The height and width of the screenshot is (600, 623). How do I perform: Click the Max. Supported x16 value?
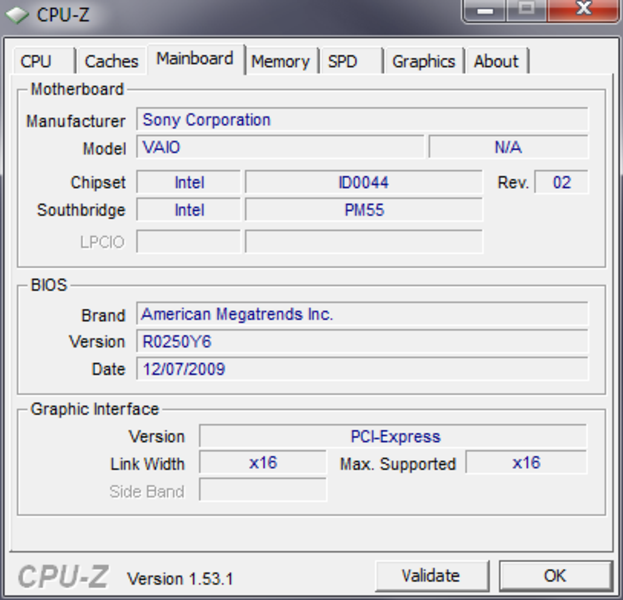point(526,463)
